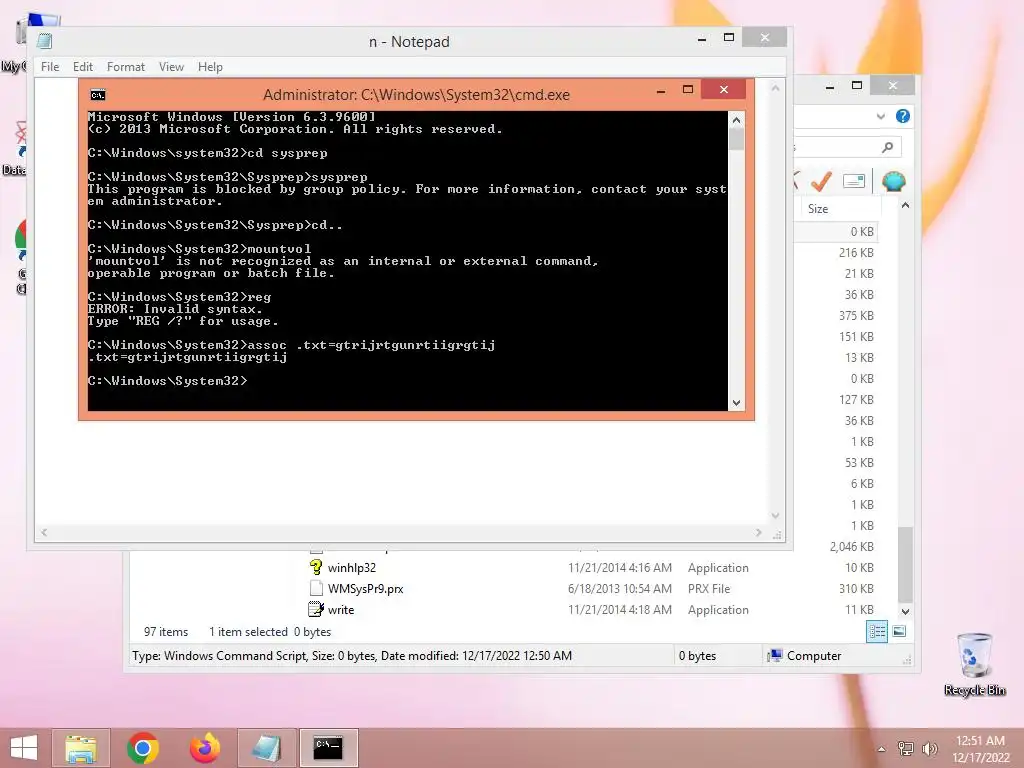1024x768 pixels.
Task: Open Notepad's File menu
Action: click(x=50, y=67)
